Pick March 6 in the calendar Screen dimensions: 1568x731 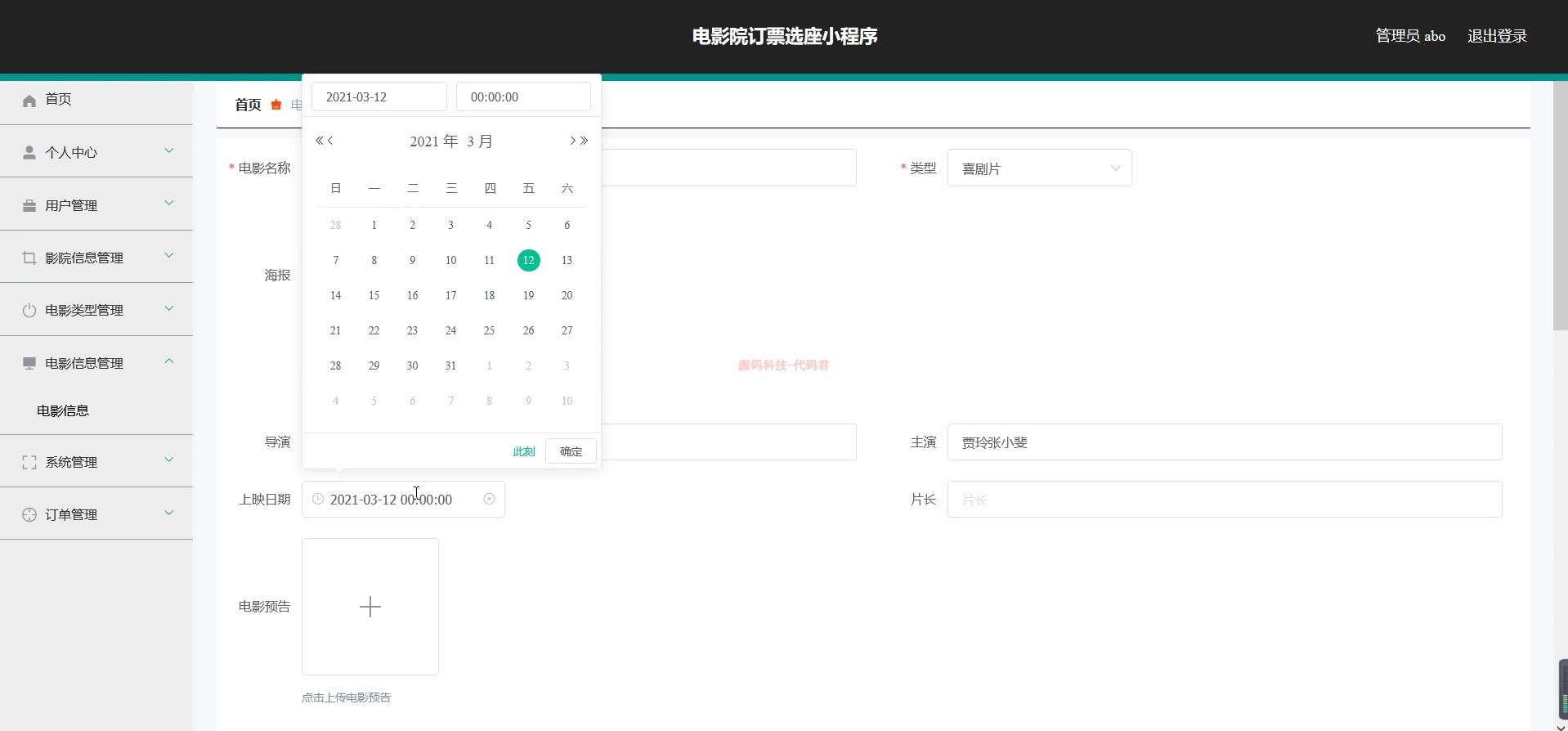coord(567,225)
